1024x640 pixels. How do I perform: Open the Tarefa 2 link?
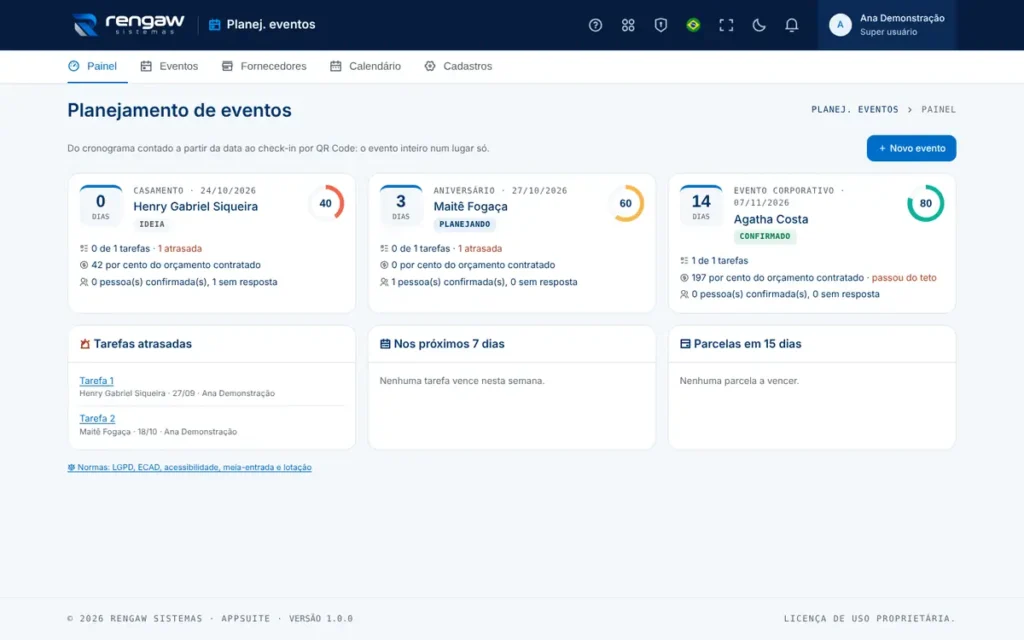97,419
